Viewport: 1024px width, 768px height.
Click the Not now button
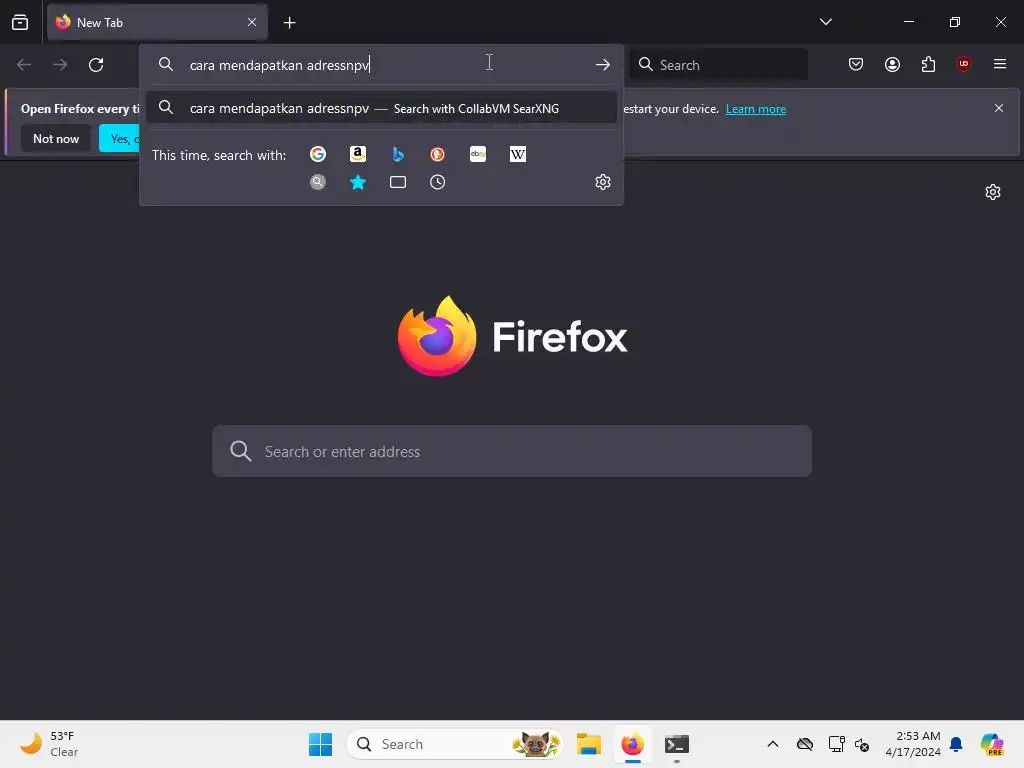(x=56, y=138)
